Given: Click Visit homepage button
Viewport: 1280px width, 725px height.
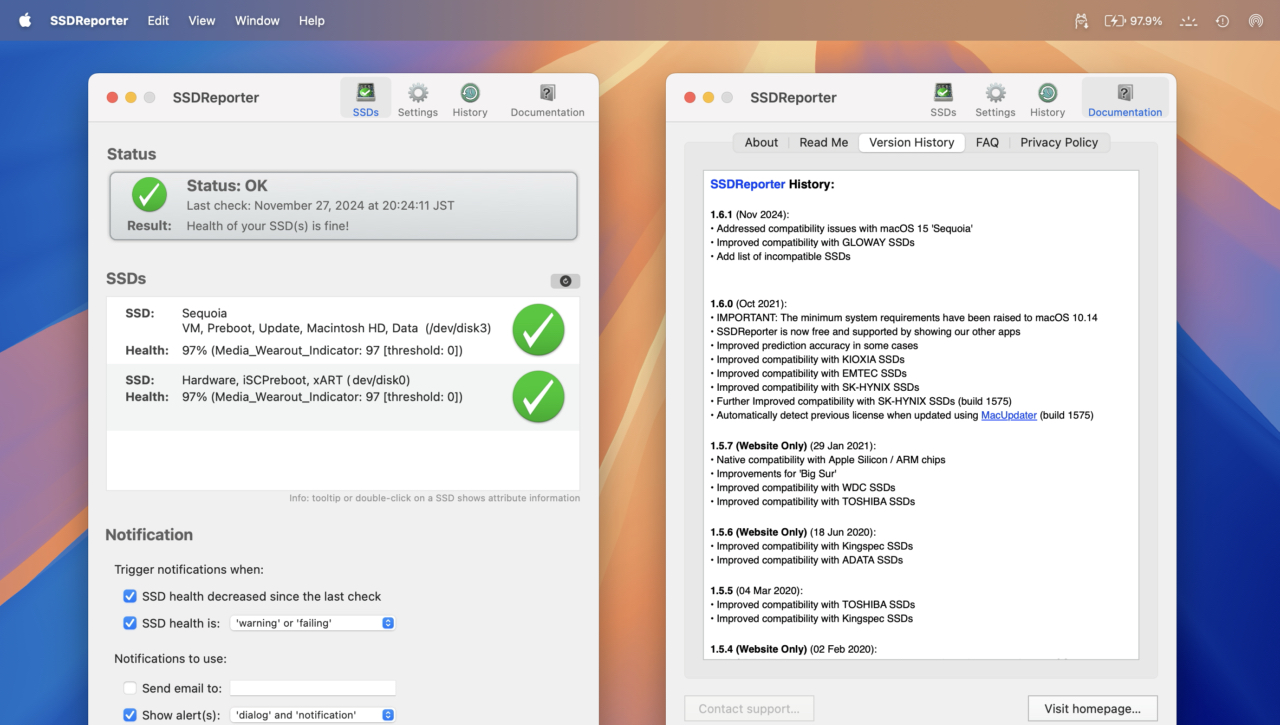Looking at the screenshot, I should tap(1092, 708).
